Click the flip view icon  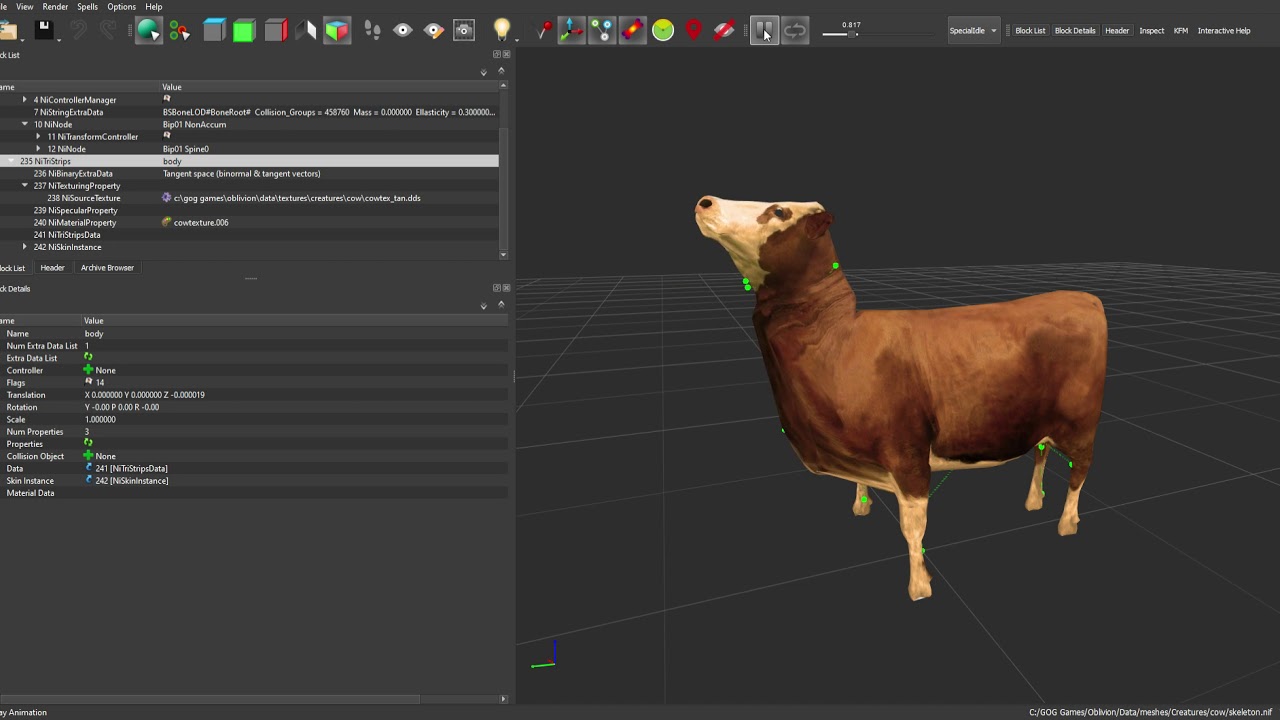[306, 31]
